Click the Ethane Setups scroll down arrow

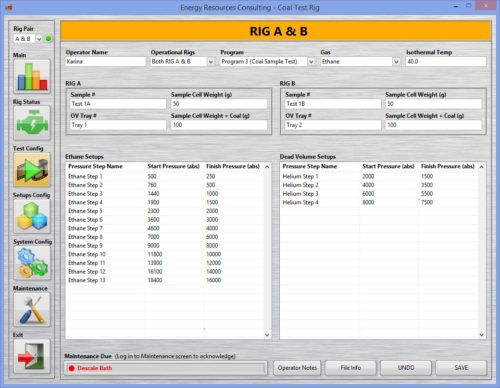[267, 335]
